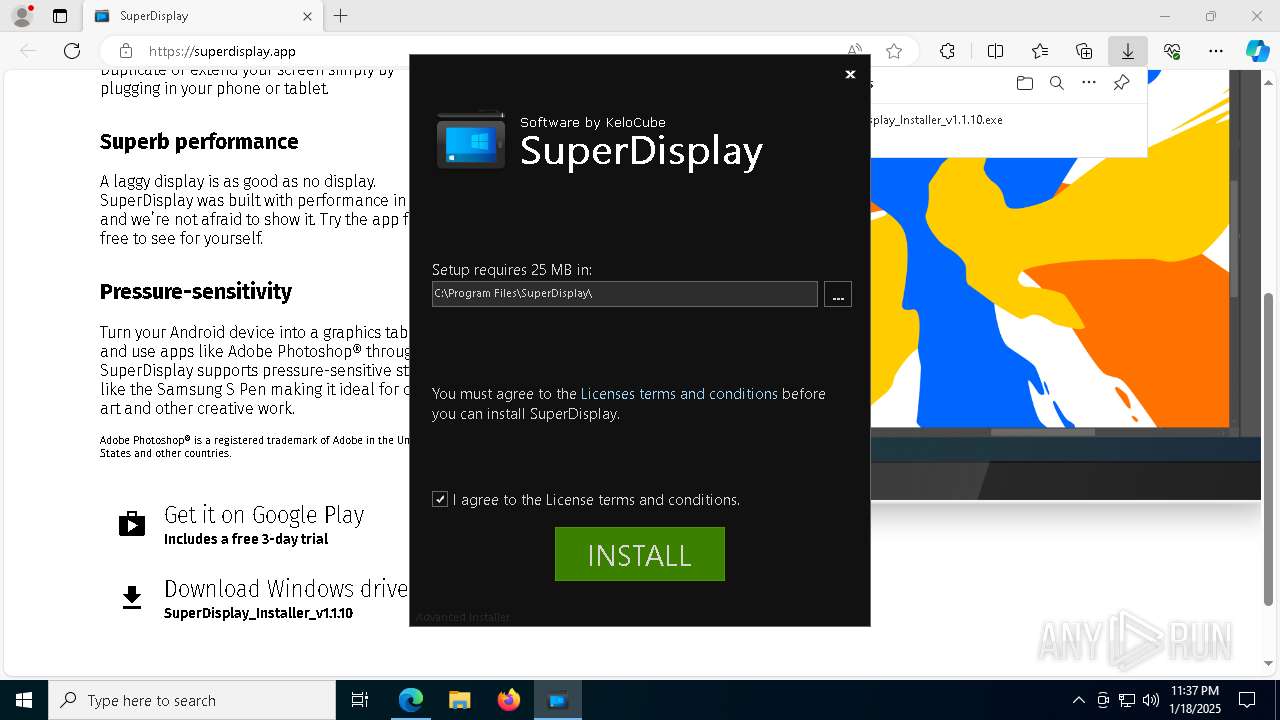This screenshot has width=1280, height=720.
Task: Open volume control in system tray
Action: click(1150, 700)
